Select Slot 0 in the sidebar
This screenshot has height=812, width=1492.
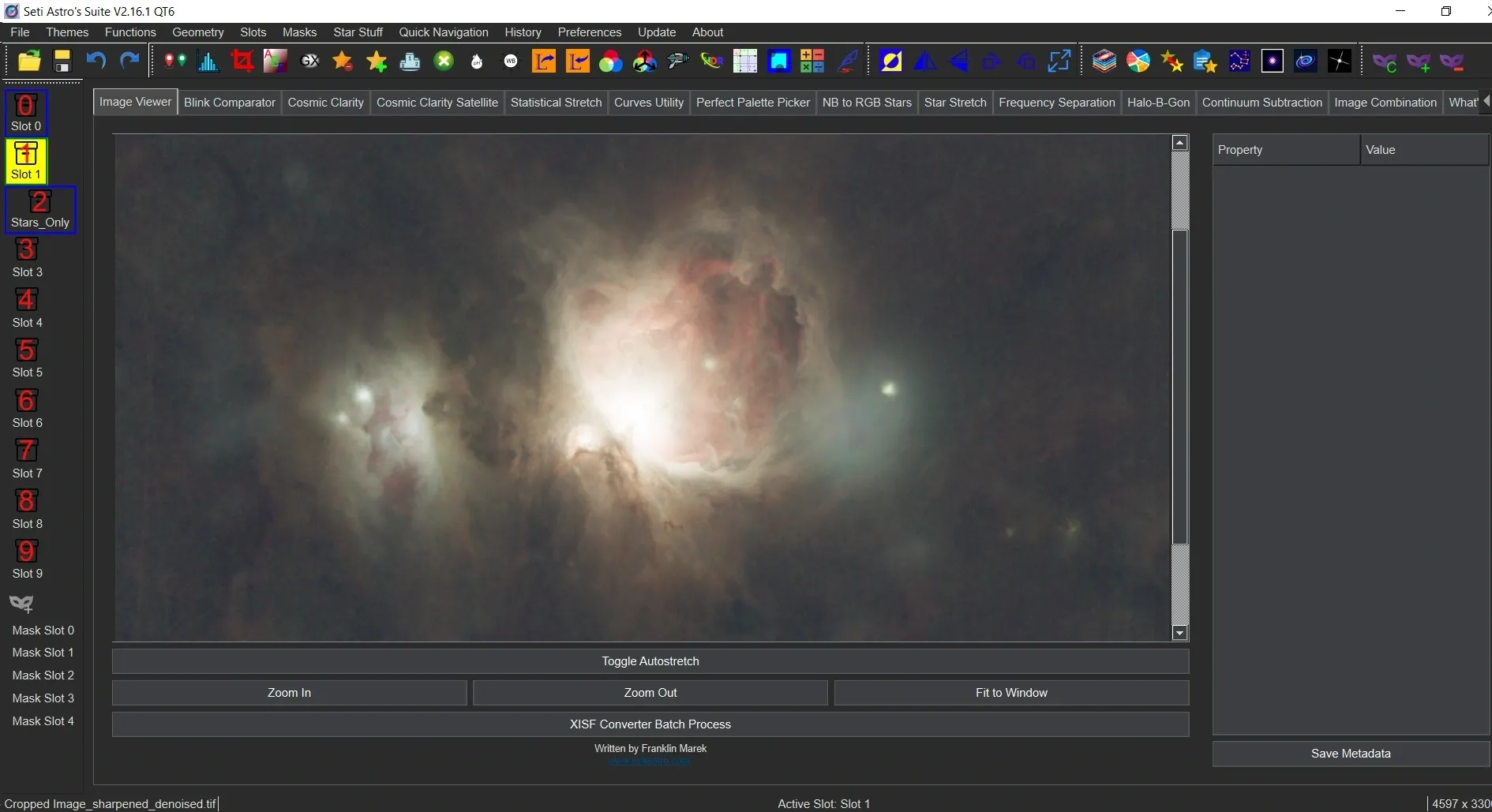26,112
